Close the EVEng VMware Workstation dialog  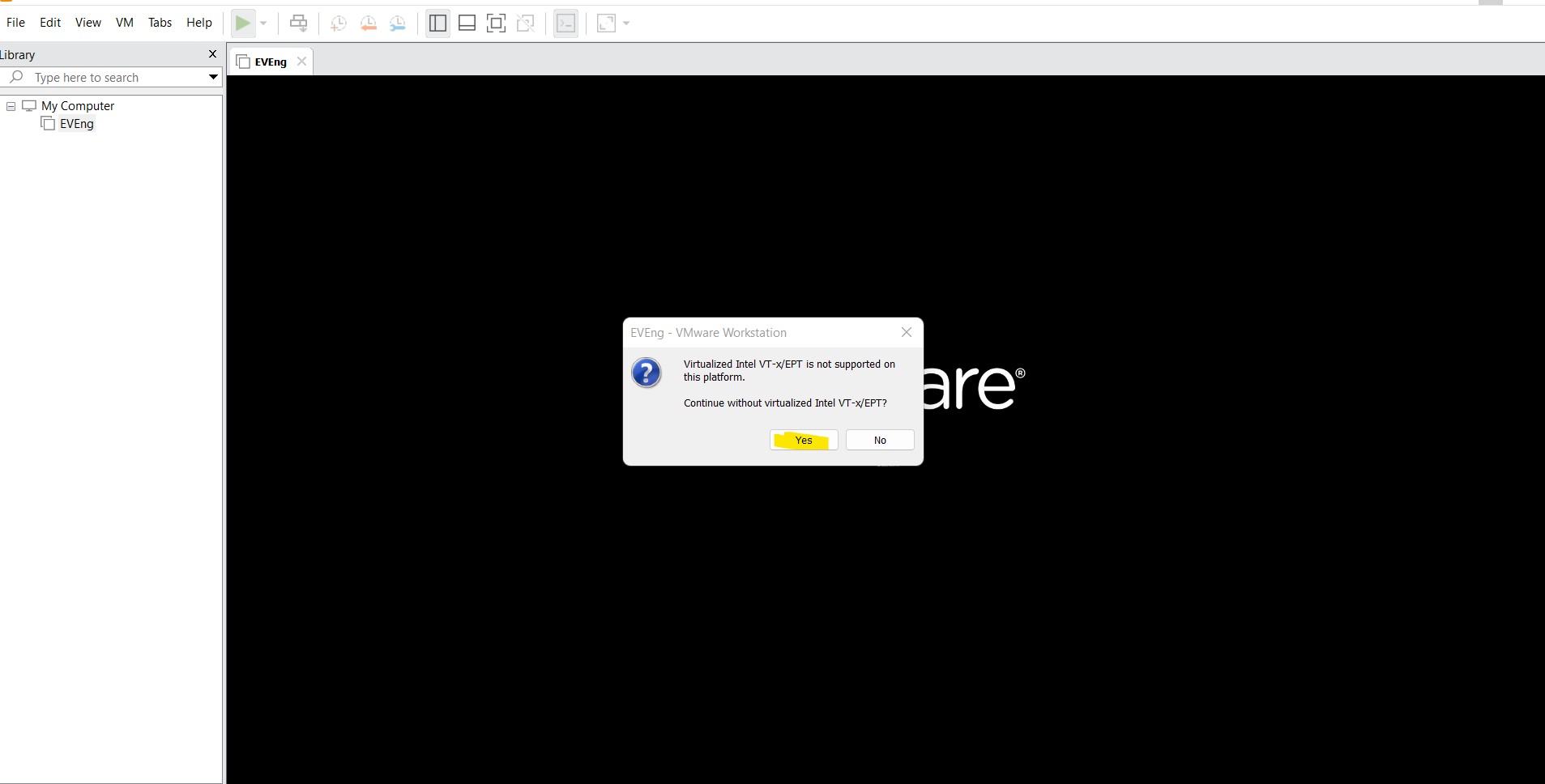(907, 333)
